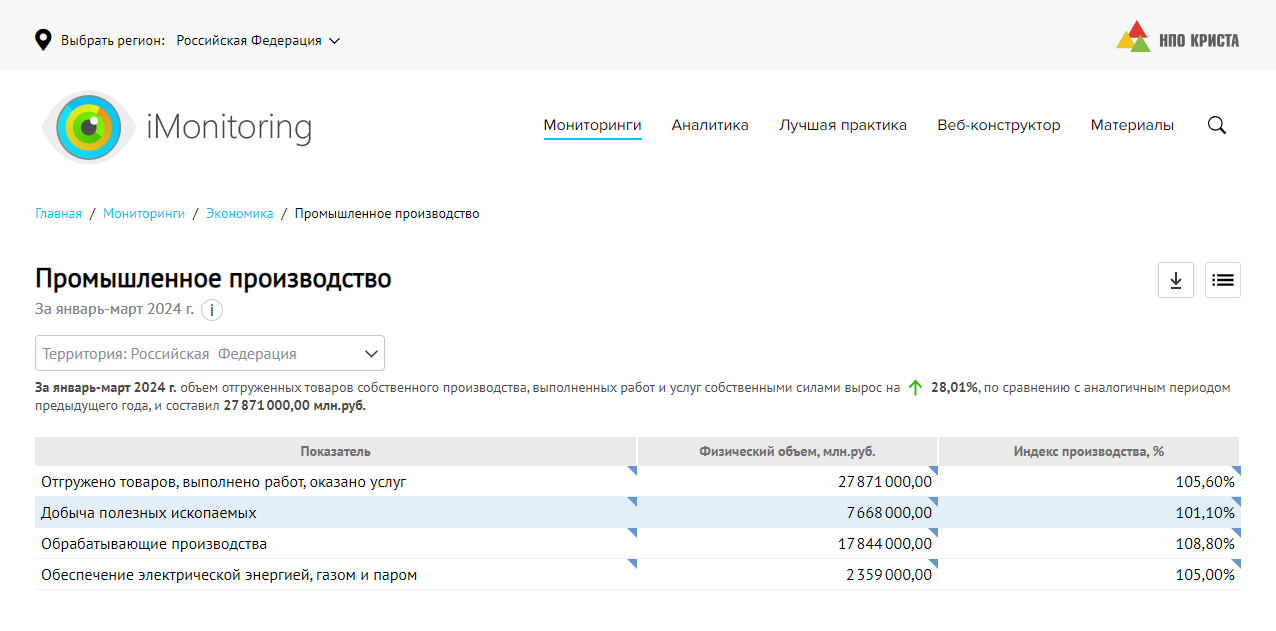1276x631 pixels.
Task: Open the Территория dropdown
Action: tap(210, 354)
